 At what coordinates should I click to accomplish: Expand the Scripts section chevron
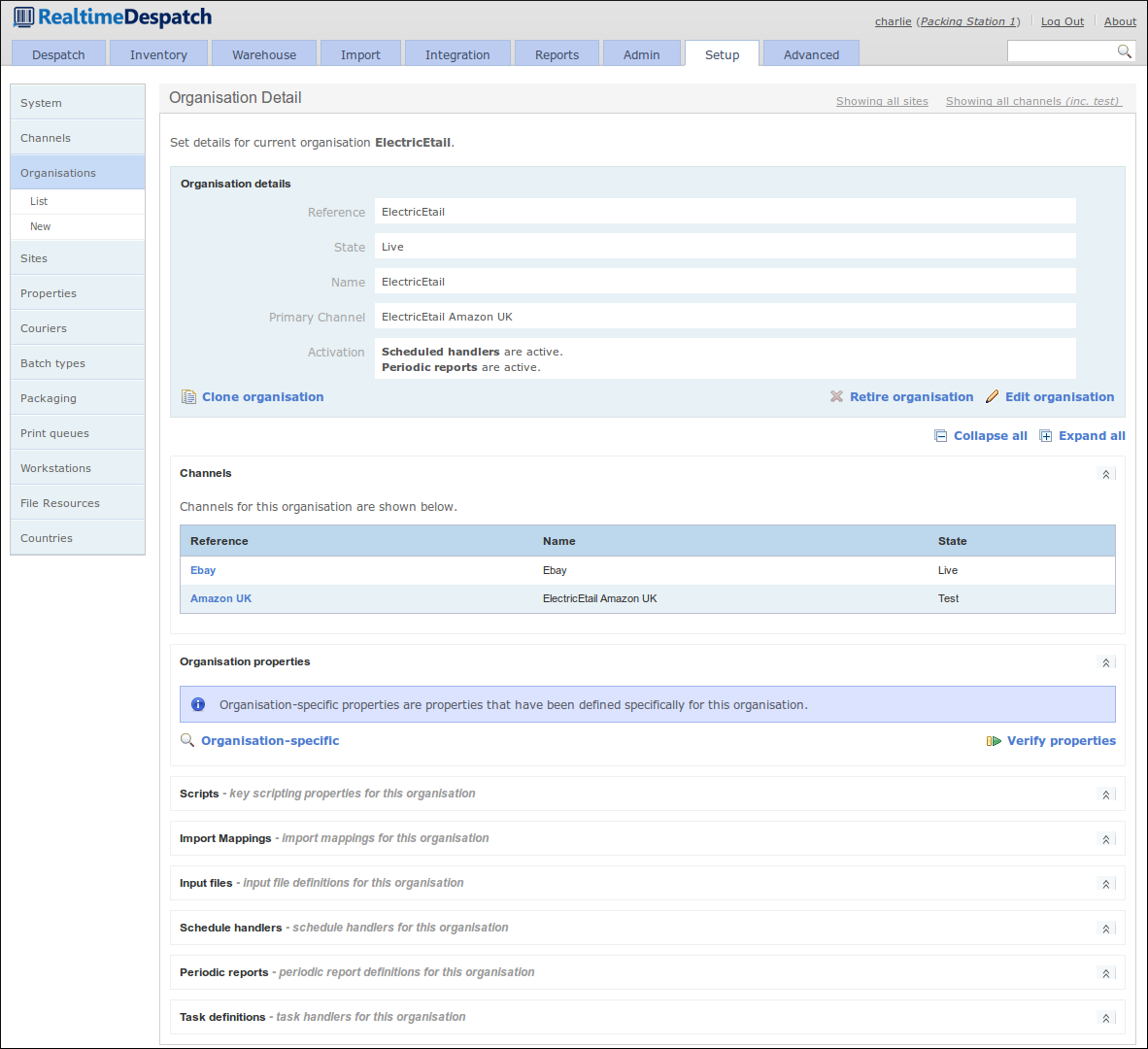point(1106,795)
